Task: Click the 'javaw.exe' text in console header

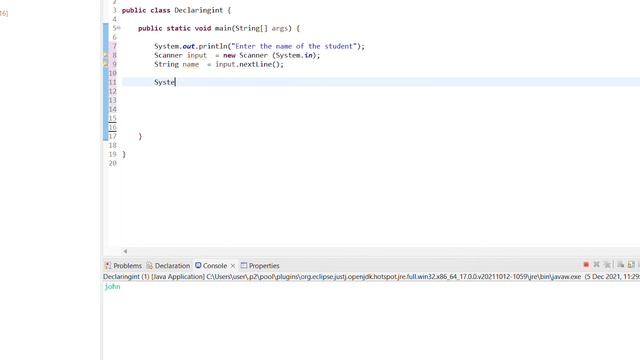Action: click(566, 277)
